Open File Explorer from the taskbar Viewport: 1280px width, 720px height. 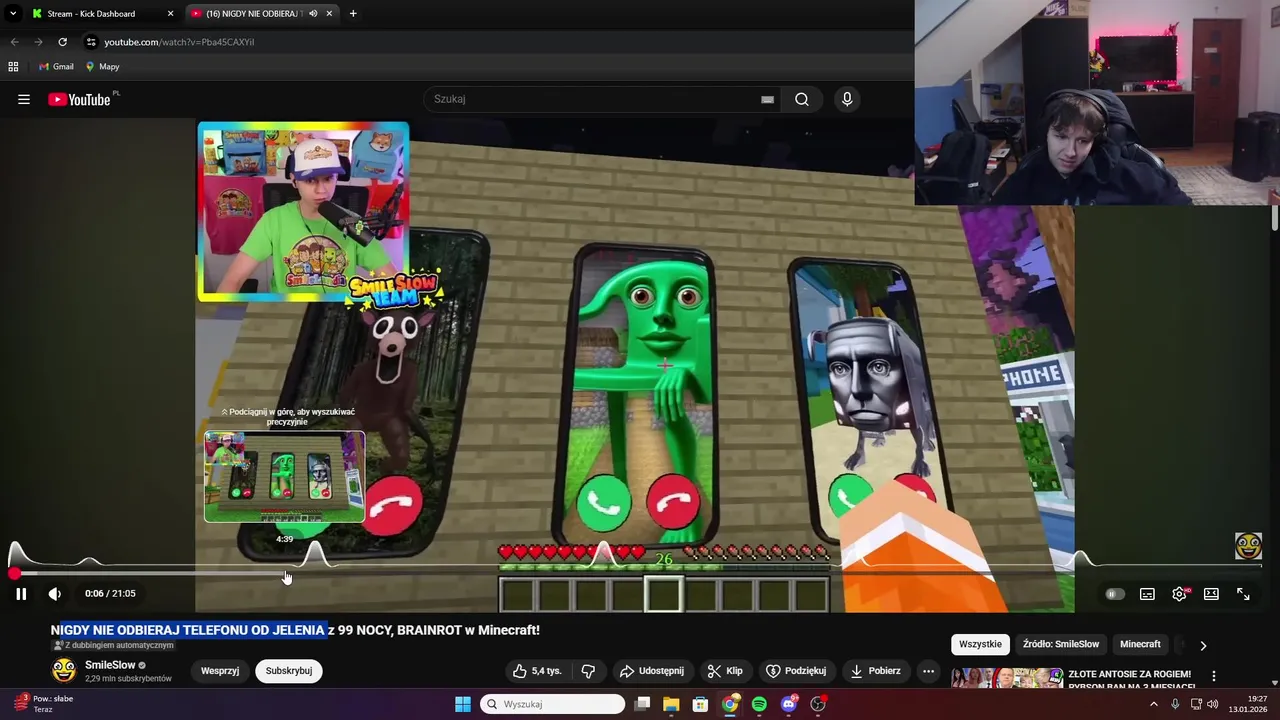(671, 704)
